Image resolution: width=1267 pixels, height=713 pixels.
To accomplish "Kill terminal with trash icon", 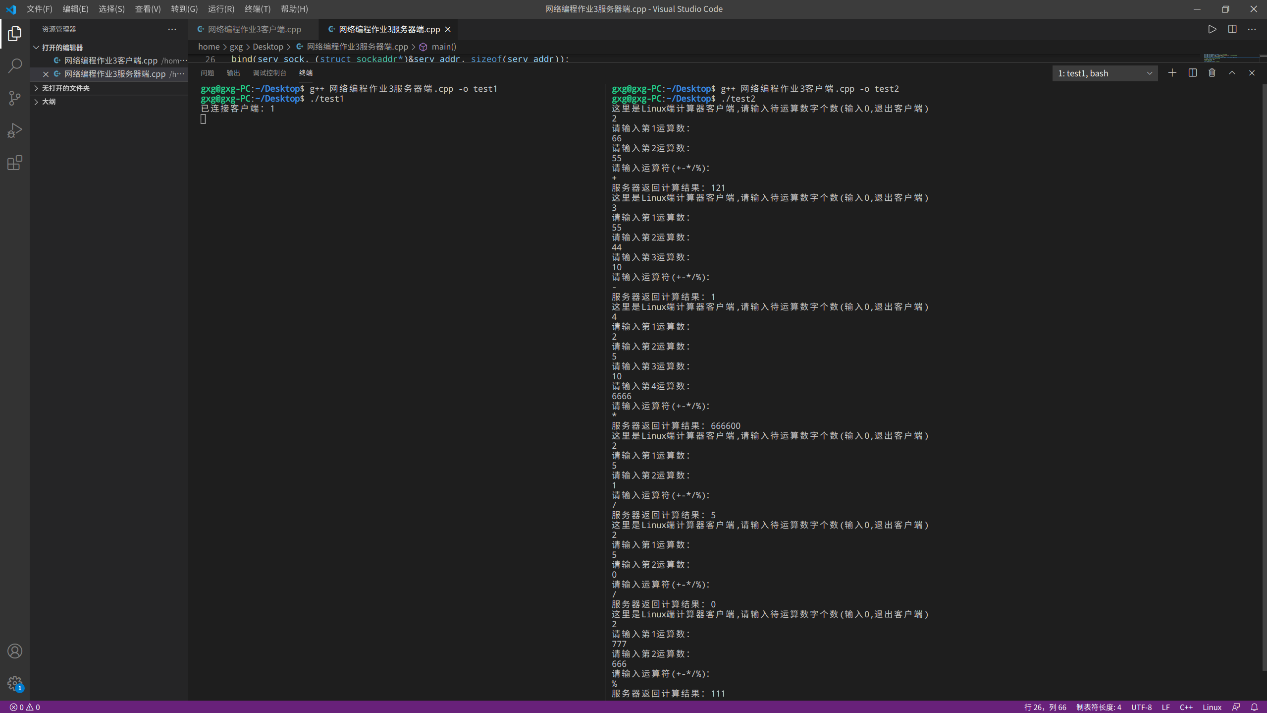I will pos(1212,73).
